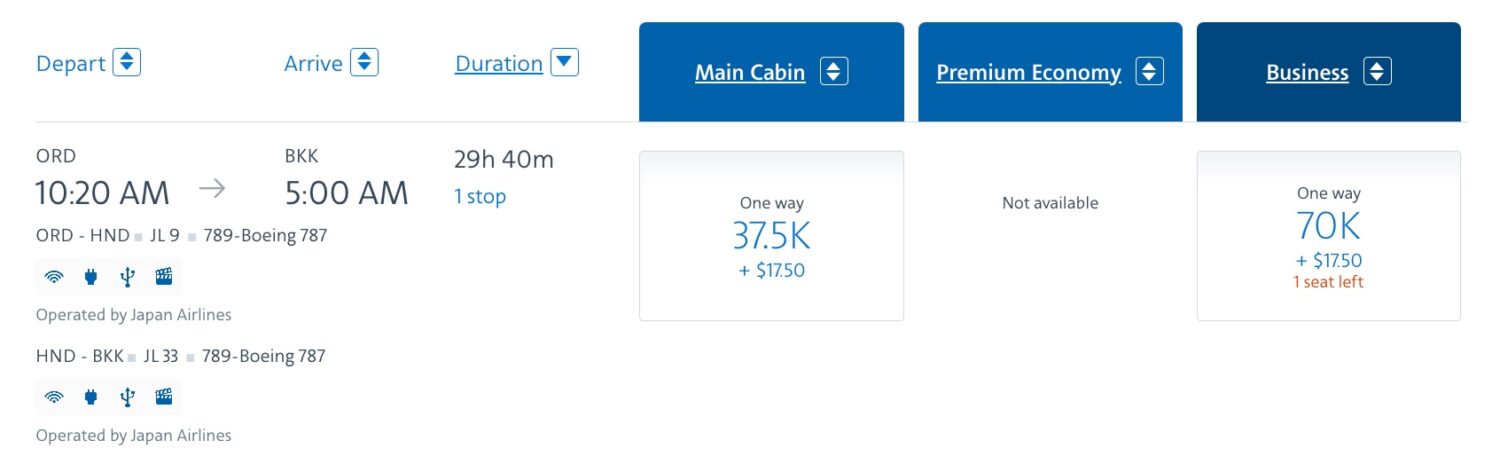Click the USB icon for flight JL 33
The height and width of the screenshot is (456, 1500).
[127, 397]
